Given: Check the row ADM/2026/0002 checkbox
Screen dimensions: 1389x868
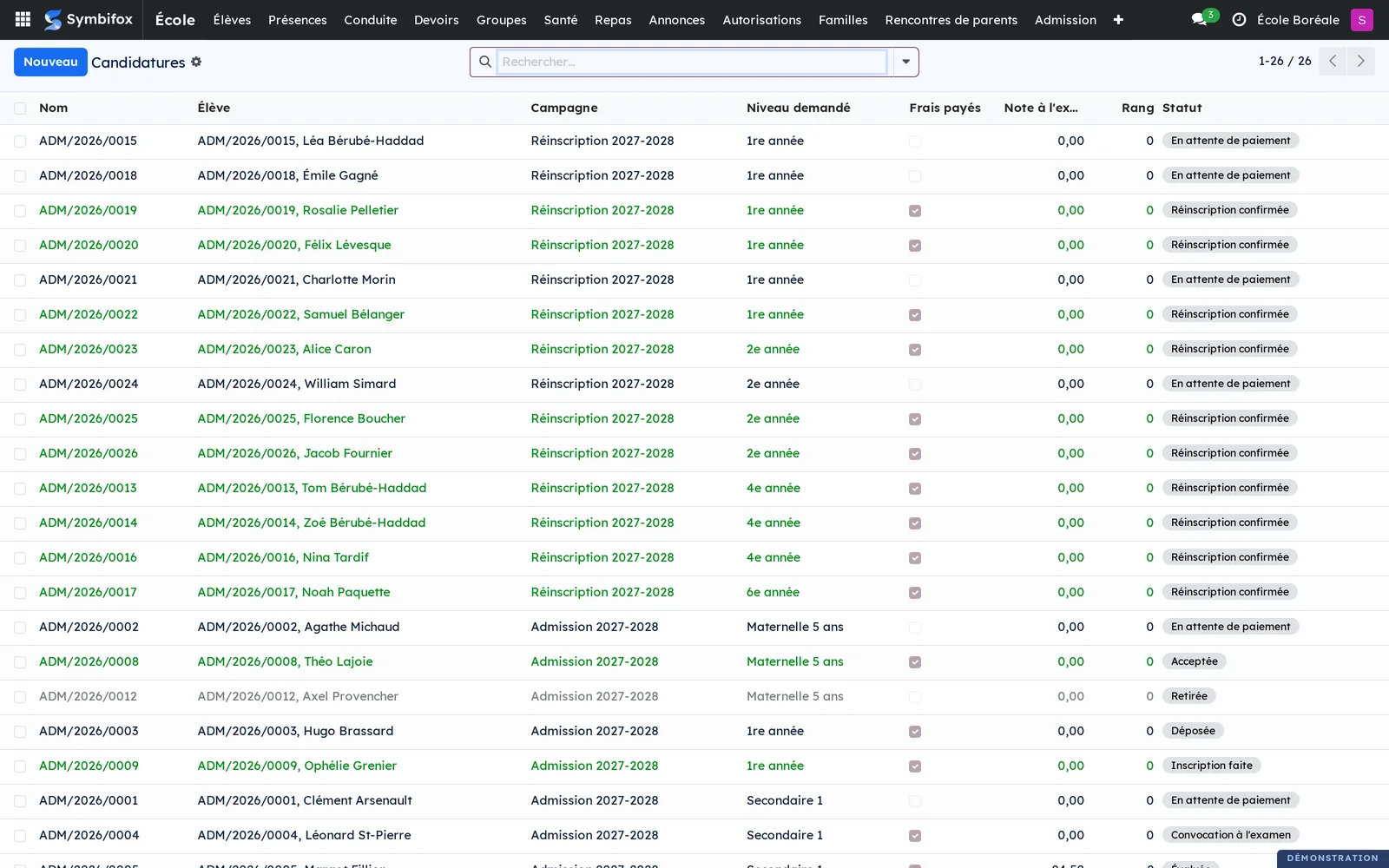Looking at the screenshot, I should click(20, 628).
